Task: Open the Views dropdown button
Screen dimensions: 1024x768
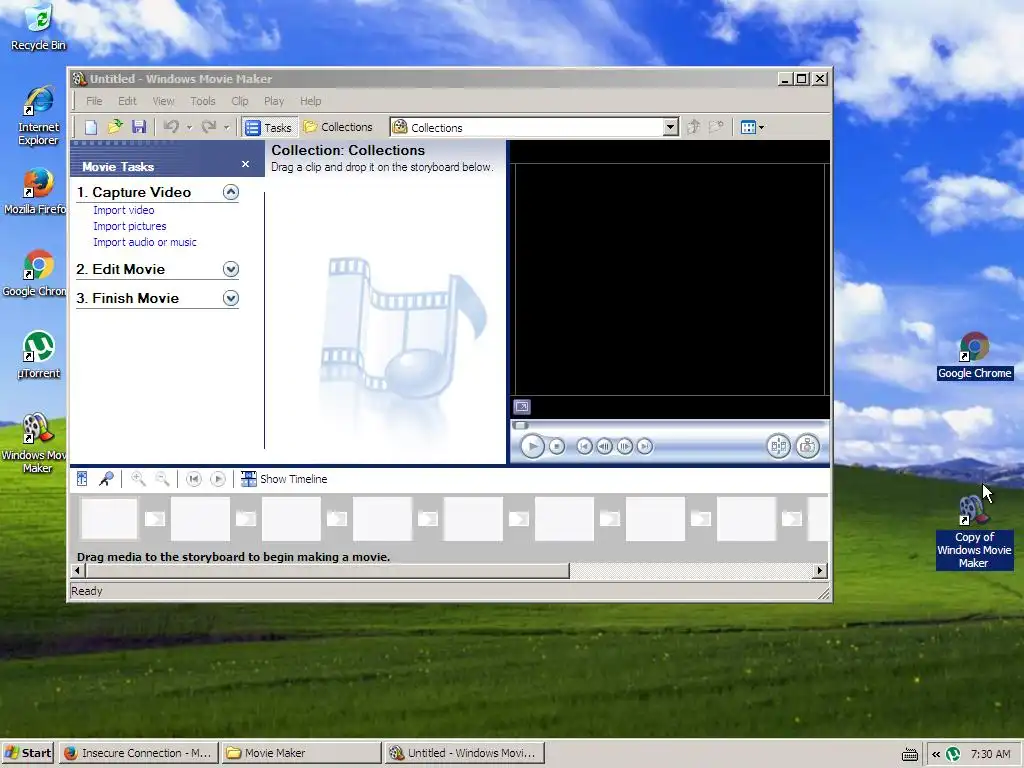Action: [752, 127]
